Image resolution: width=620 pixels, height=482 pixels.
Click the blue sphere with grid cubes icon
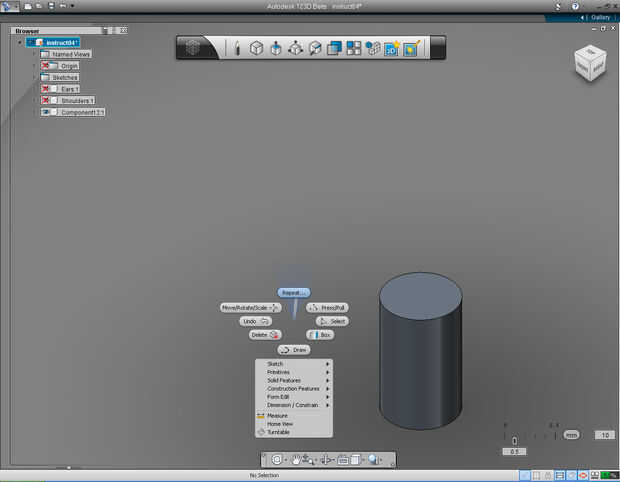pos(372,48)
